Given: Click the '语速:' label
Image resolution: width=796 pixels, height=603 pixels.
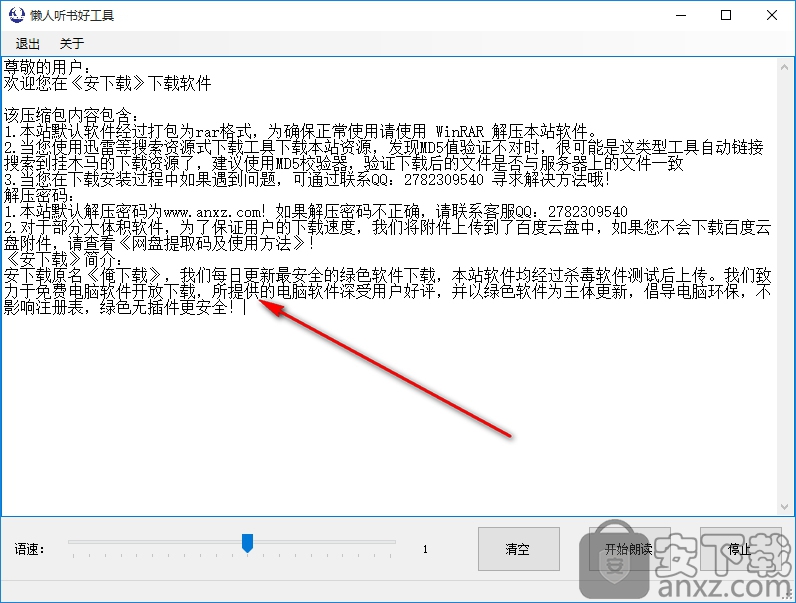Looking at the screenshot, I should (29, 549).
